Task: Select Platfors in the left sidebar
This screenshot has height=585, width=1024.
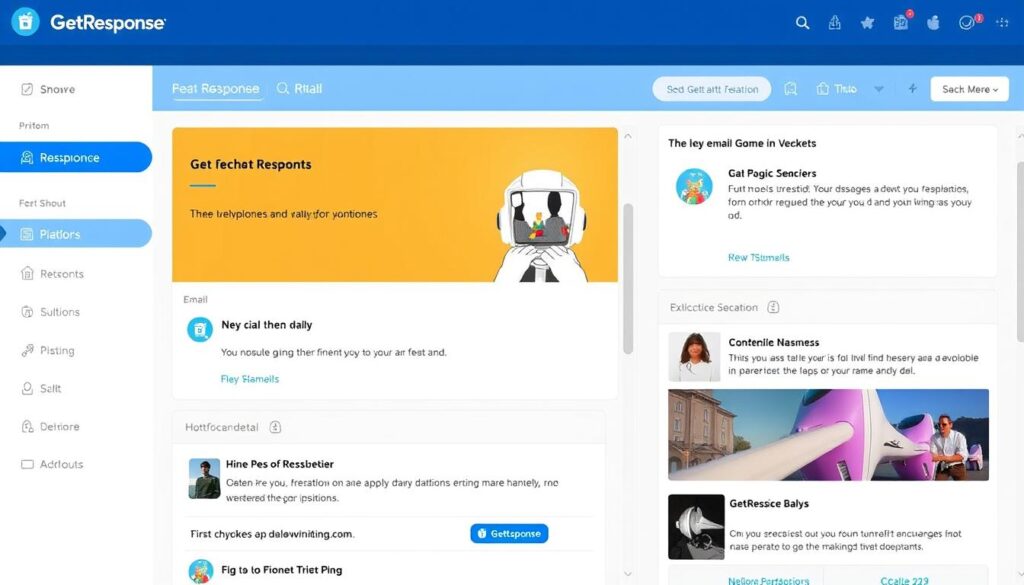Action: 76,234
